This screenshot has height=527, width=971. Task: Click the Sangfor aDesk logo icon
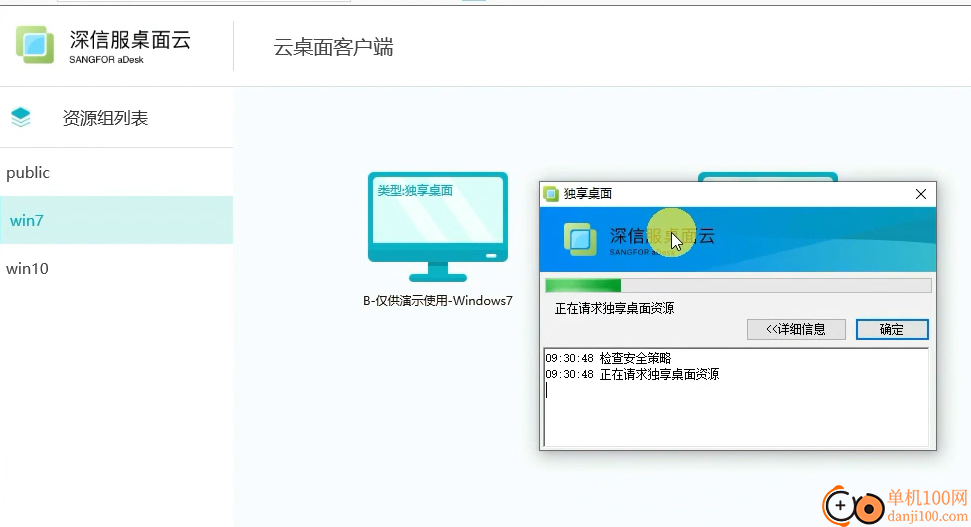[x=35, y=45]
